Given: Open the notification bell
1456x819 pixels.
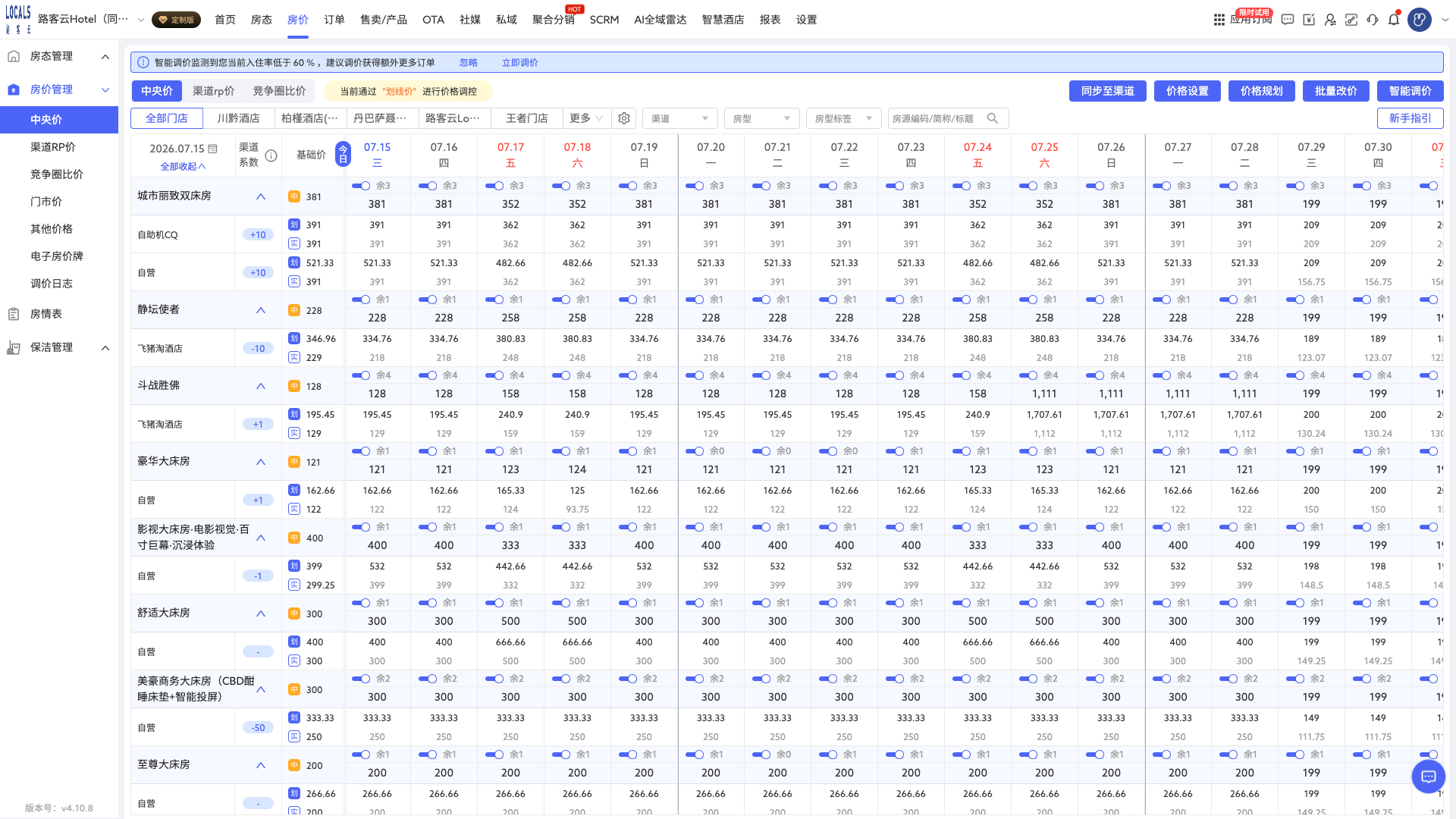Looking at the screenshot, I should click(1394, 20).
